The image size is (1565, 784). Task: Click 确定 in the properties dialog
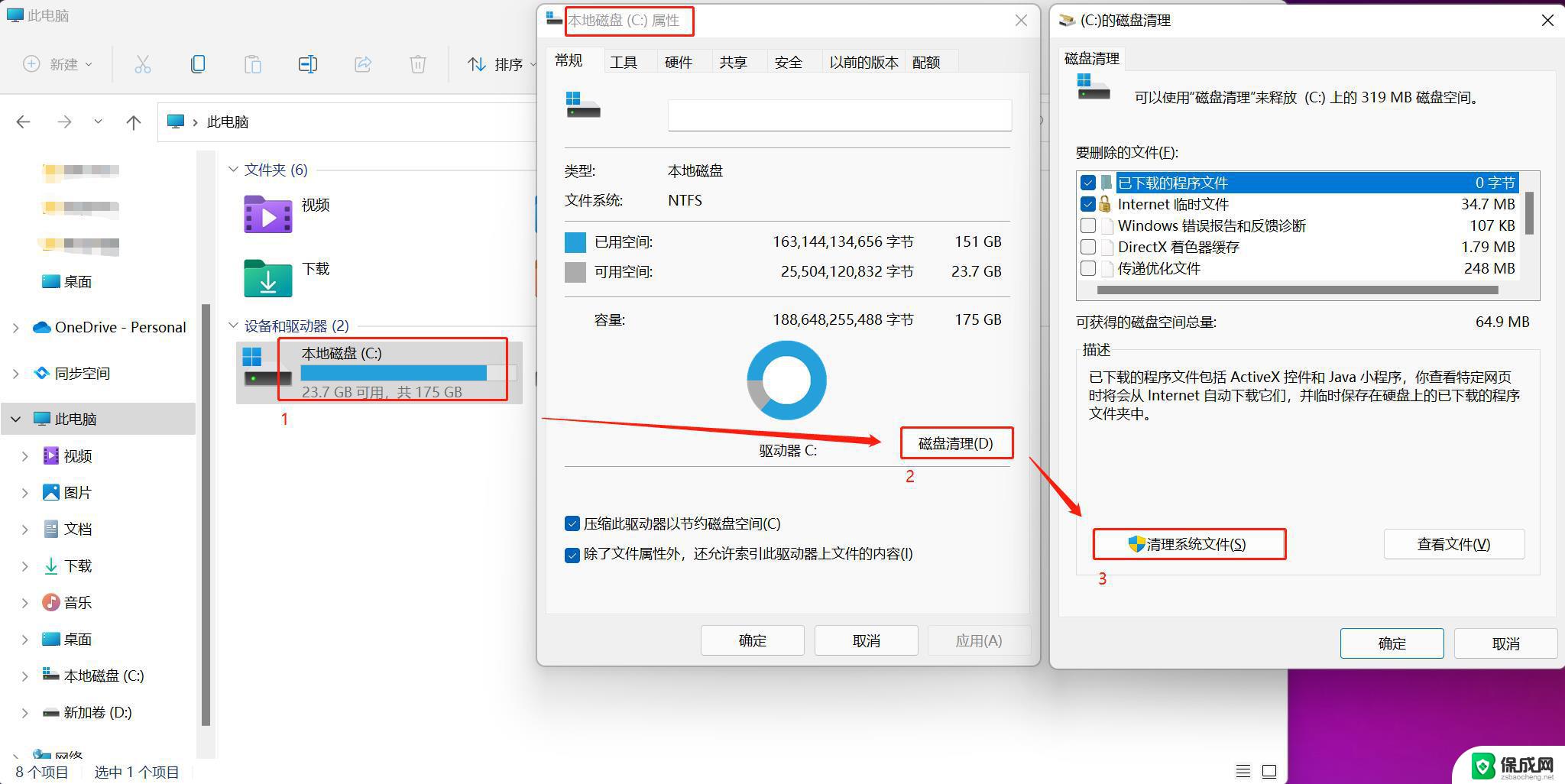coord(753,640)
